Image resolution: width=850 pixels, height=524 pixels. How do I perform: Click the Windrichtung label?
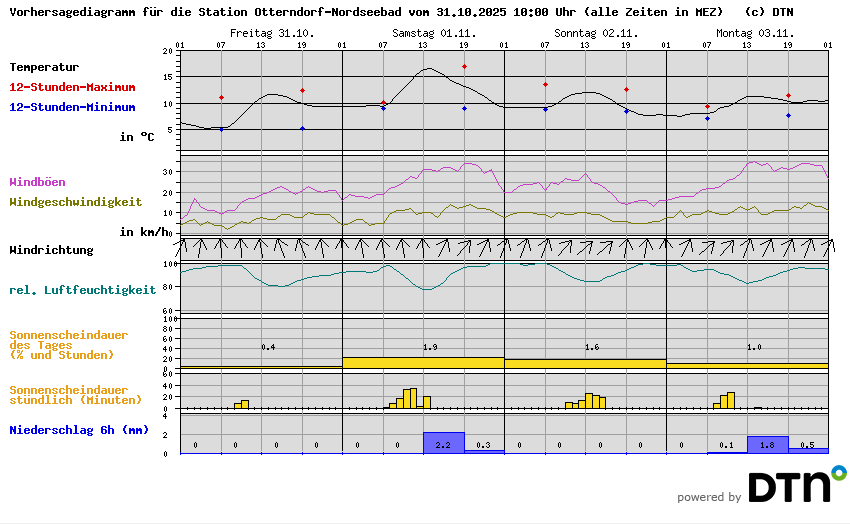(x=51, y=250)
